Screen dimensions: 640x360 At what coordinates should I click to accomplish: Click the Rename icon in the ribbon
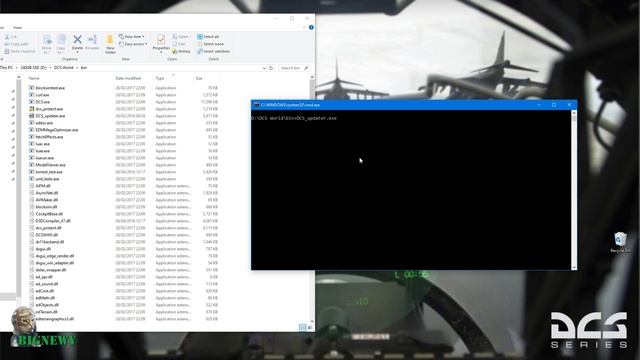tap(92, 40)
